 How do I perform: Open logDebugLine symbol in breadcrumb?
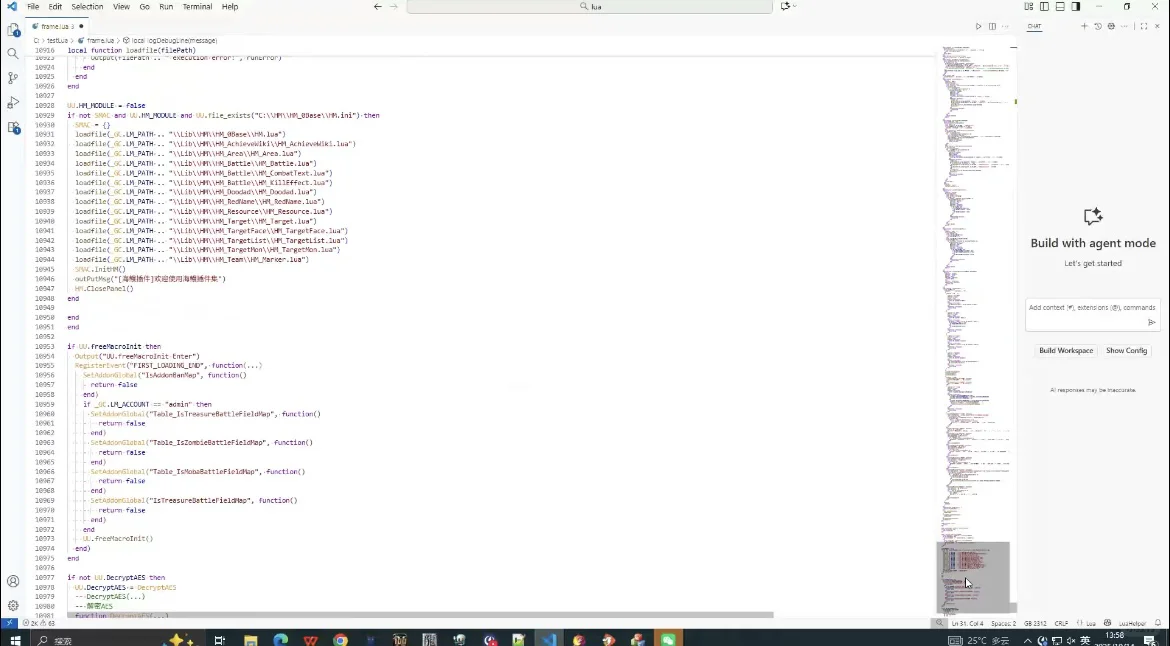point(171,40)
